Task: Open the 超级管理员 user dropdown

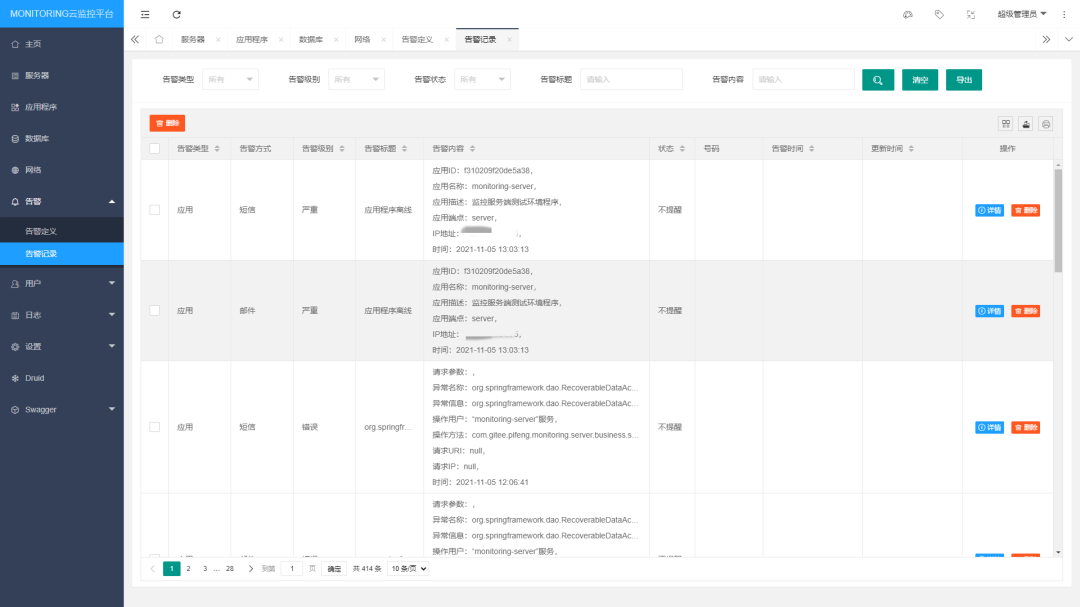Action: tap(1022, 14)
